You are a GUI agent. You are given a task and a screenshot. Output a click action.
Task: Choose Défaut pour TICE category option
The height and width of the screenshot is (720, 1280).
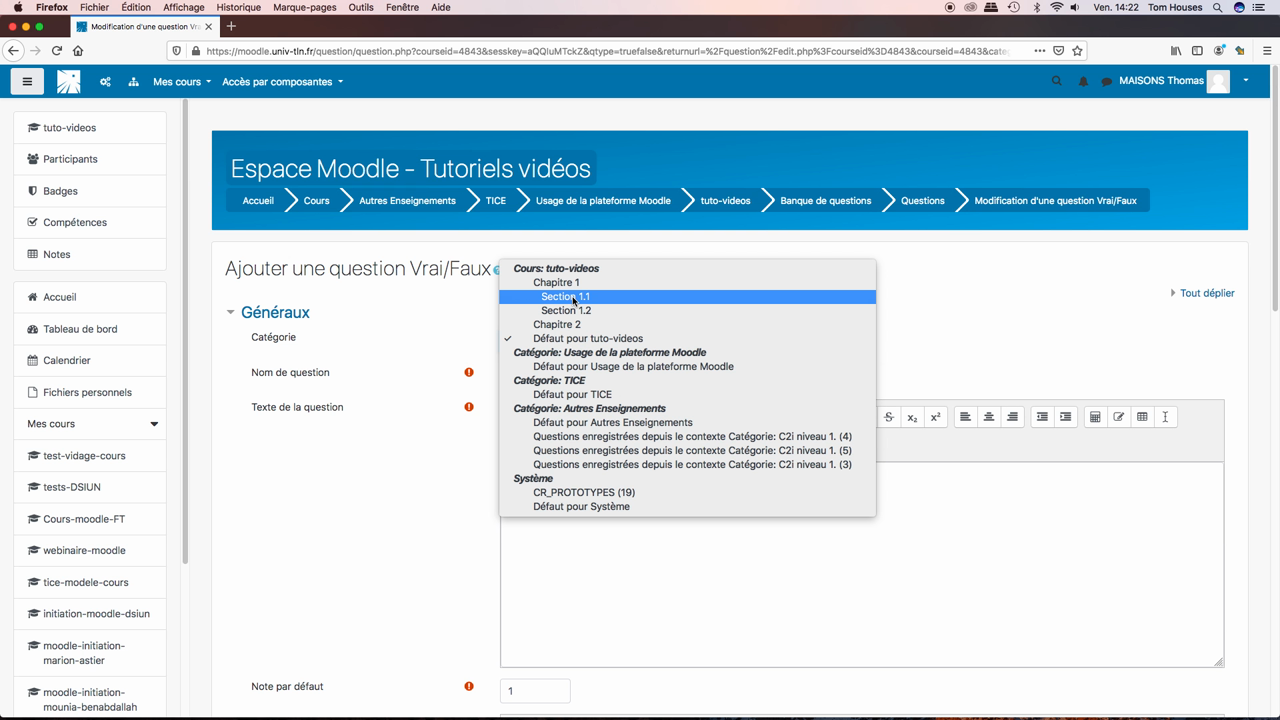(572, 395)
